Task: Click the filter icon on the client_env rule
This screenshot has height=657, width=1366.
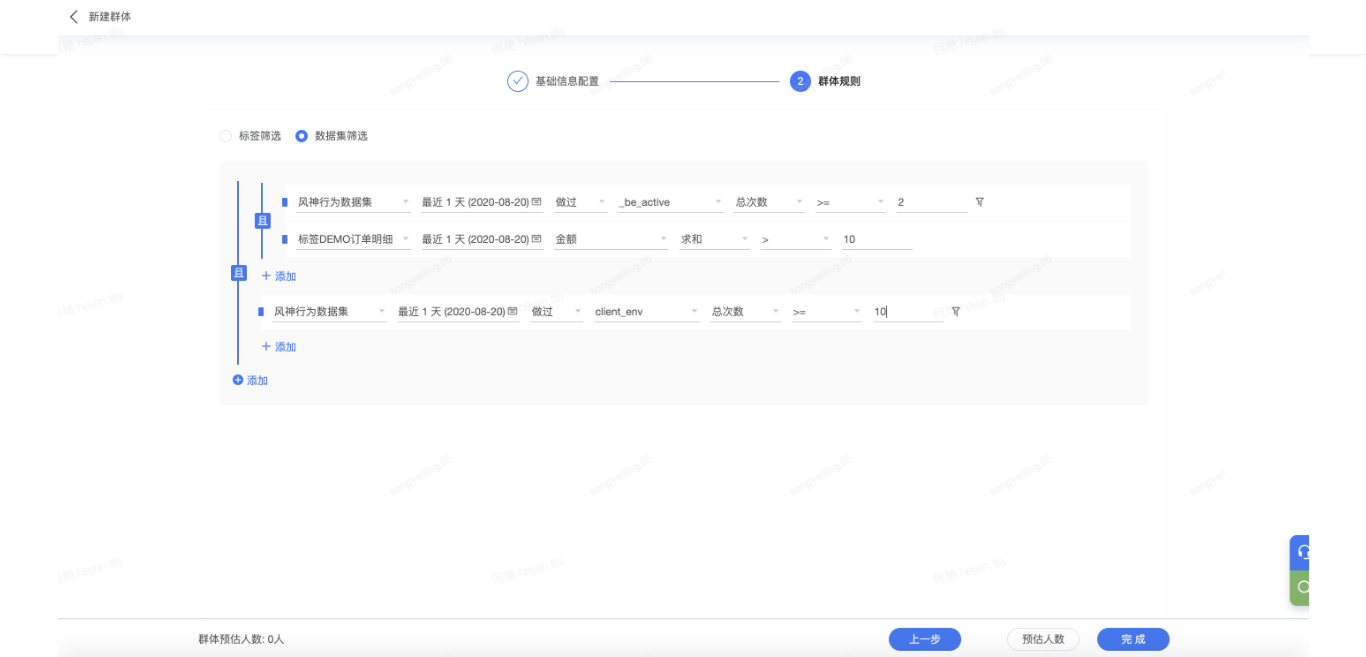Action: [955, 312]
